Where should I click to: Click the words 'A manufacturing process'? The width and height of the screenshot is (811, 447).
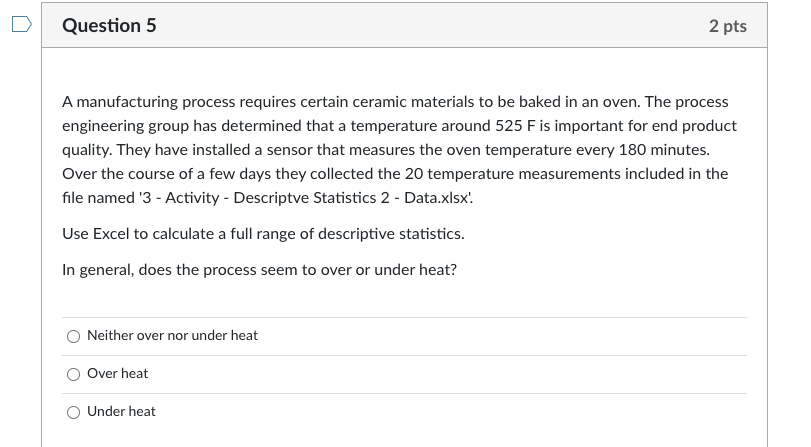143,102
